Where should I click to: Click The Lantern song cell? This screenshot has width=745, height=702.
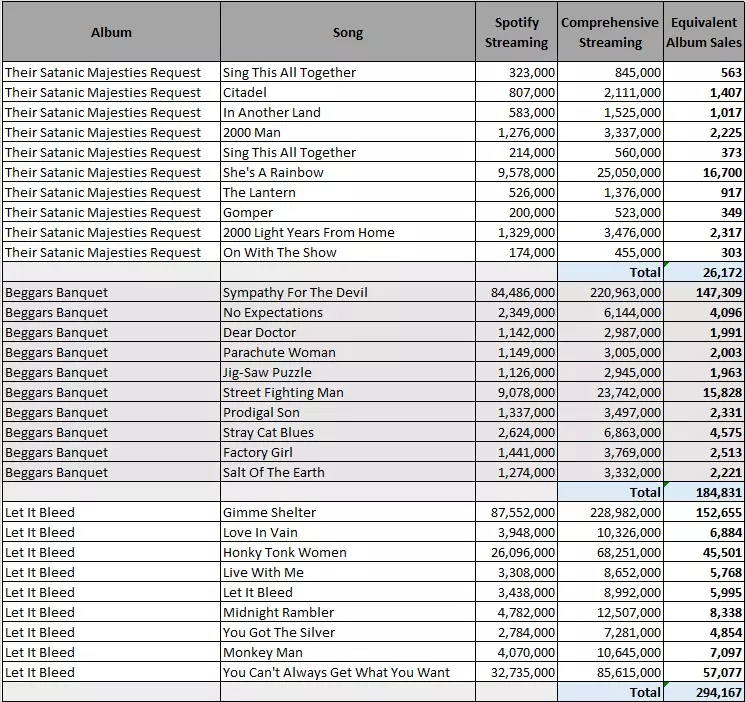tap(348, 192)
